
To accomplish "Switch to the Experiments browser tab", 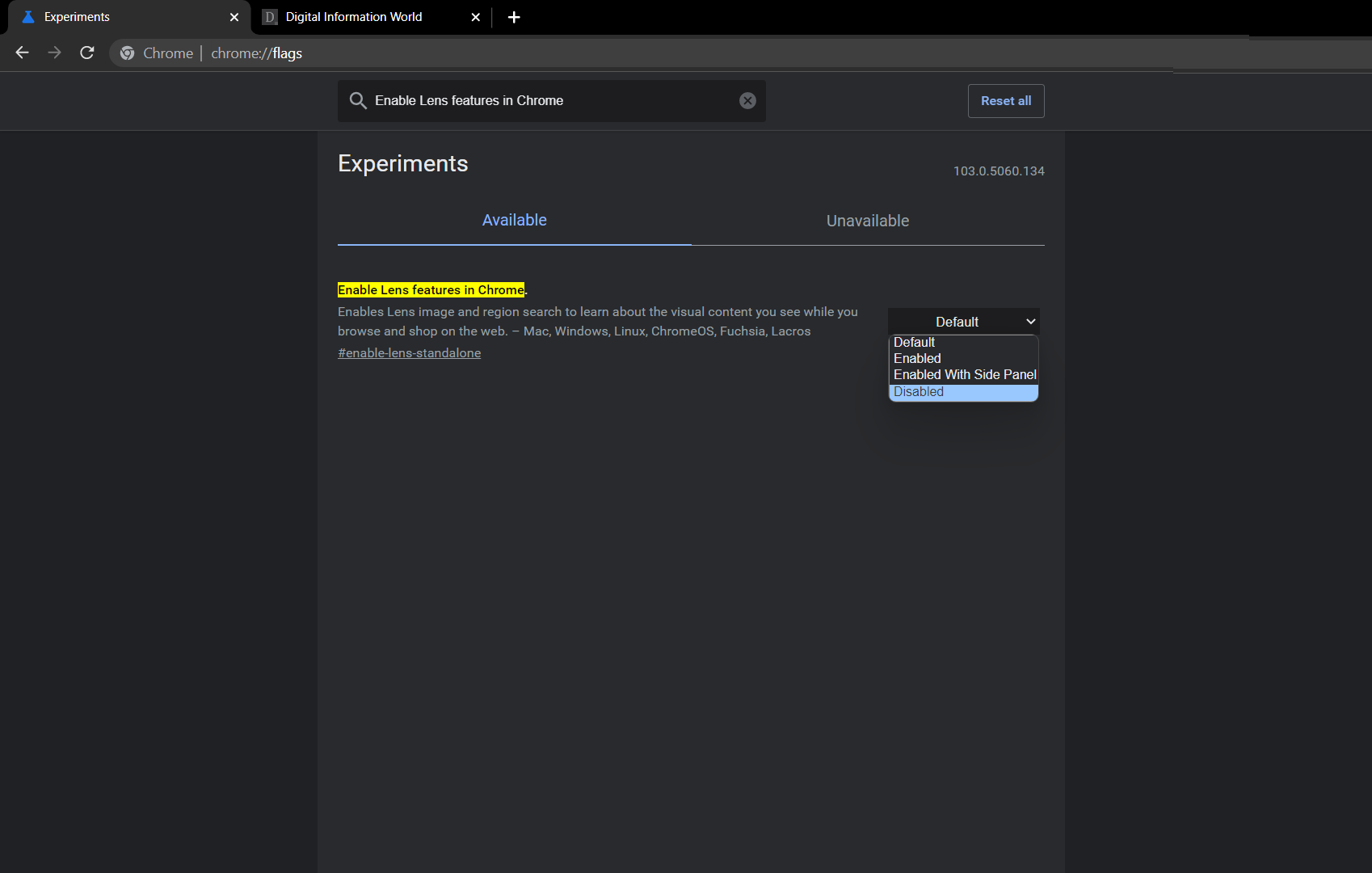I will point(129,17).
